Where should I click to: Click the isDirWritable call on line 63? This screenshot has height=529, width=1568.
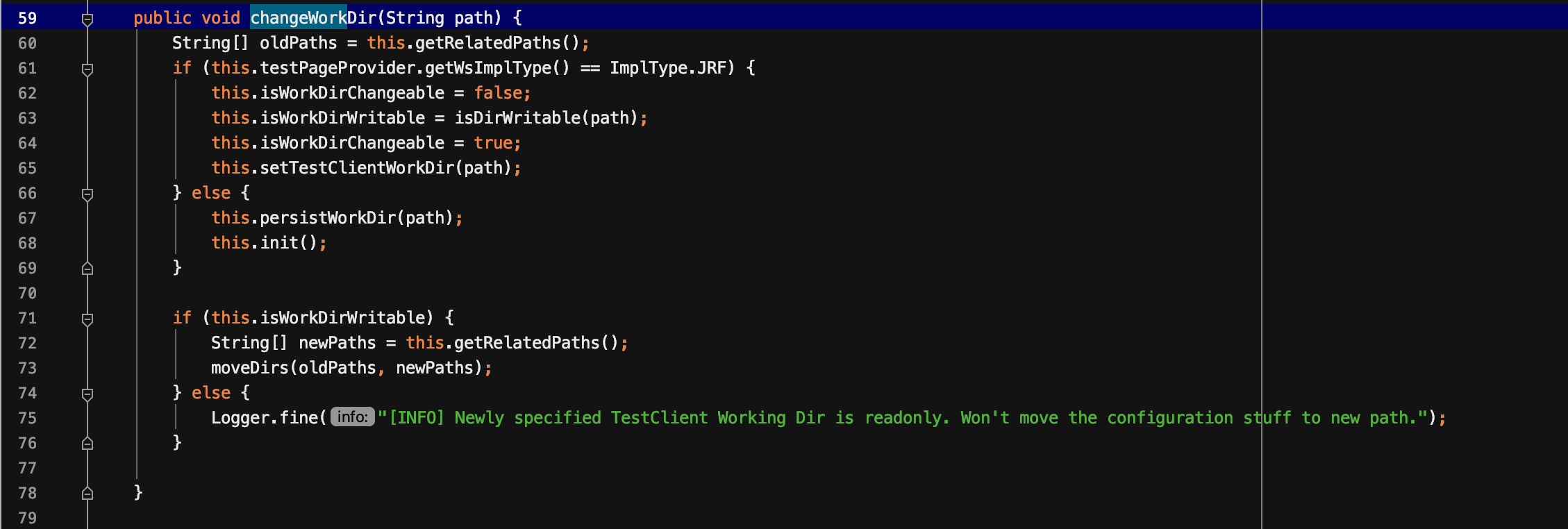click(518, 118)
